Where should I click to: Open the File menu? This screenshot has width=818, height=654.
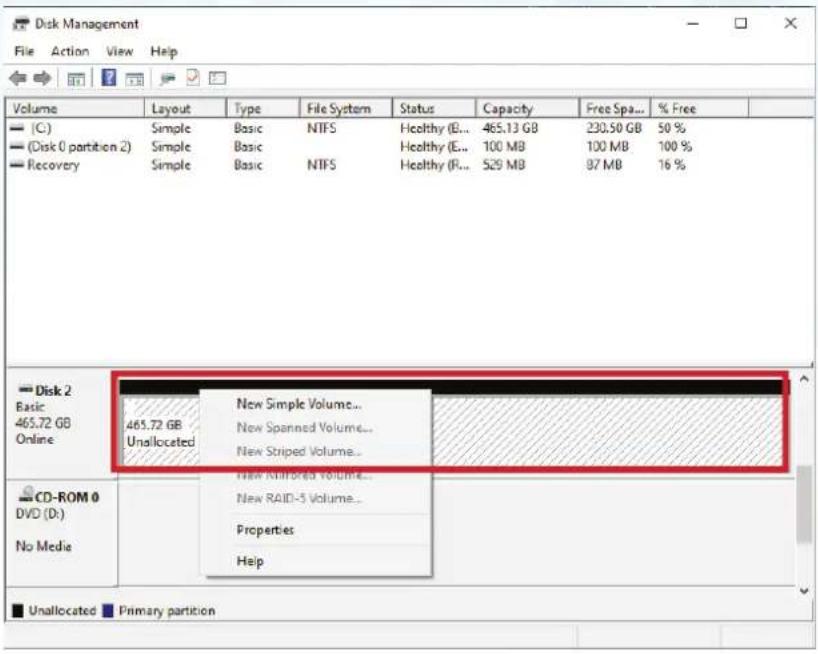[x=24, y=51]
